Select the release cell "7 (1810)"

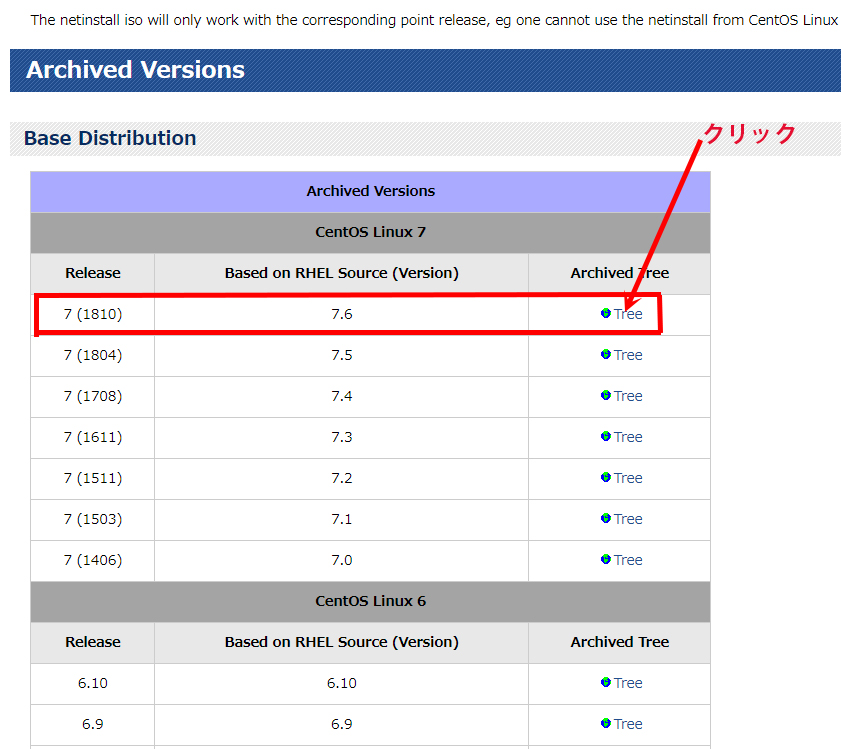[x=93, y=314]
